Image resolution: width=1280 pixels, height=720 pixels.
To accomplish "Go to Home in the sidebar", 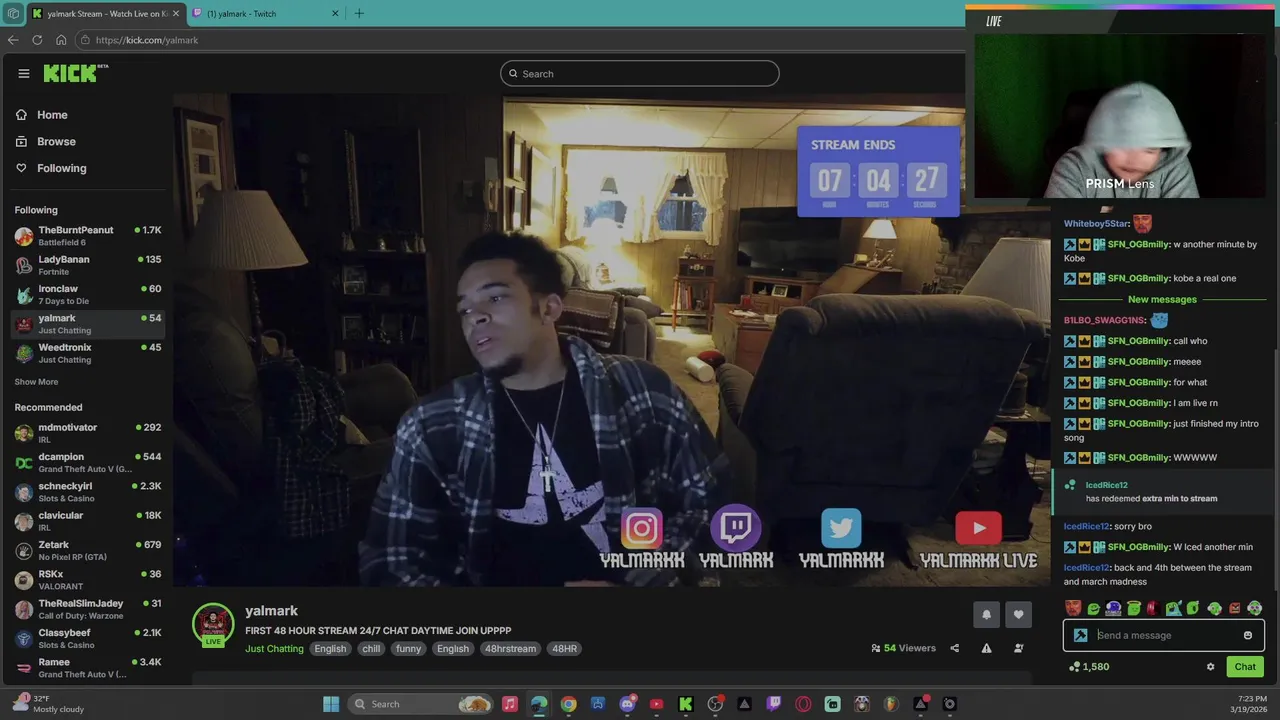I will [x=52, y=115].
